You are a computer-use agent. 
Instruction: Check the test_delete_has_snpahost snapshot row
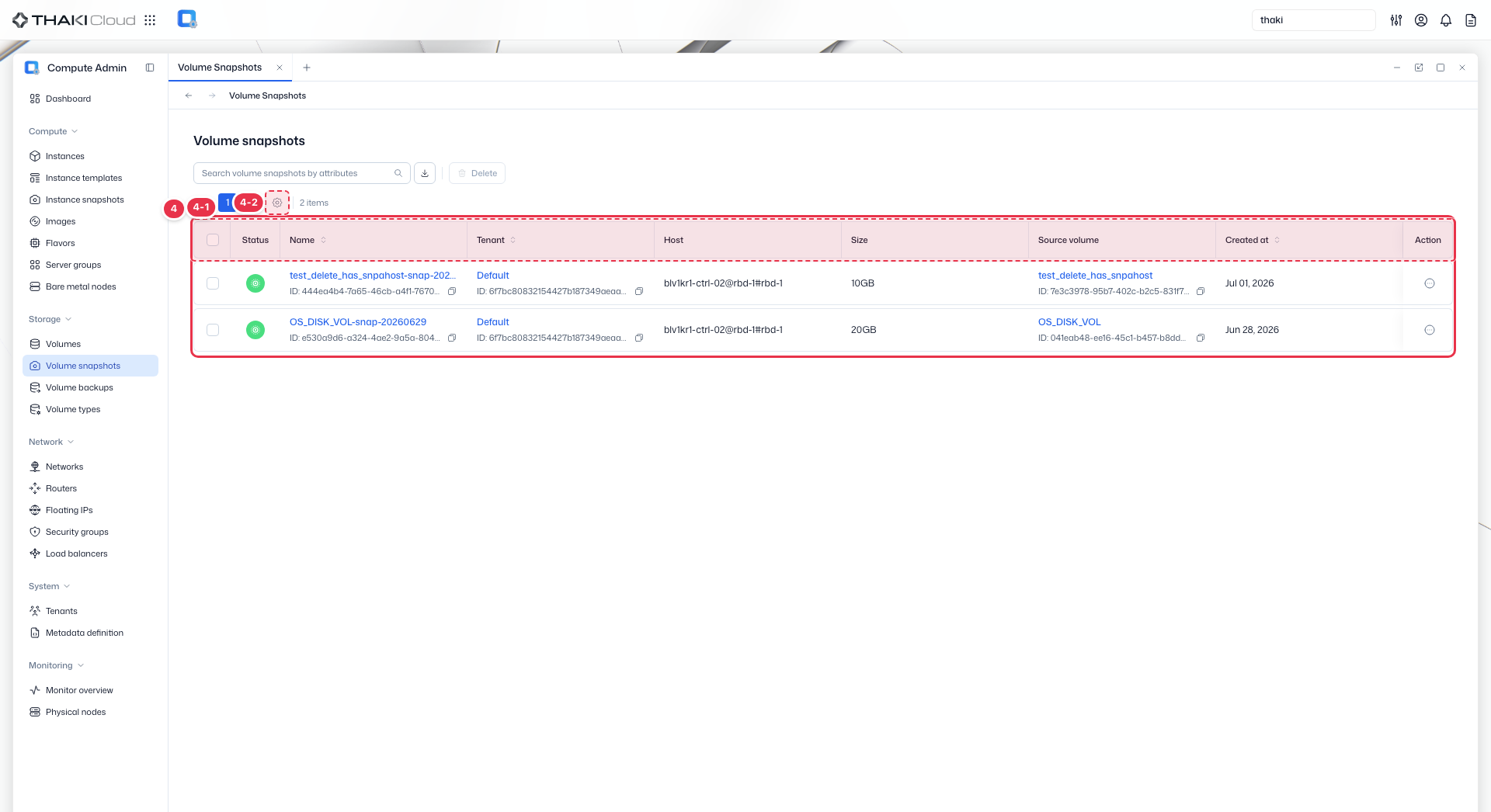point(213,283)
